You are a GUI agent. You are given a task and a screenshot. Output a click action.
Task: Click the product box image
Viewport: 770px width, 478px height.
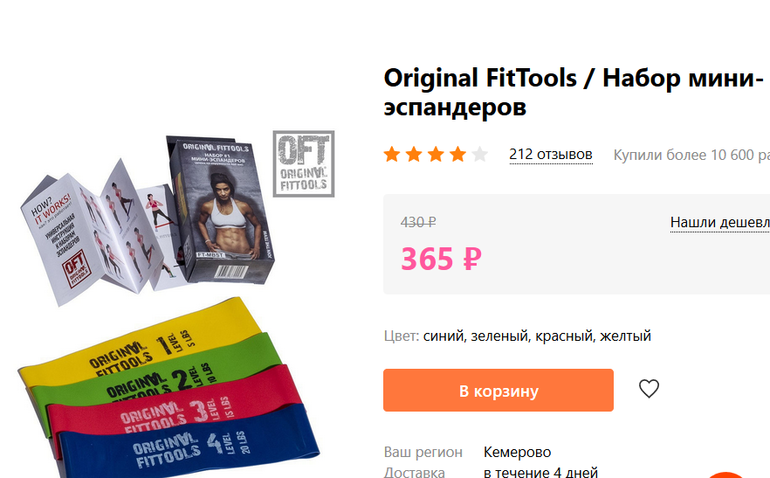coord(220,209)
